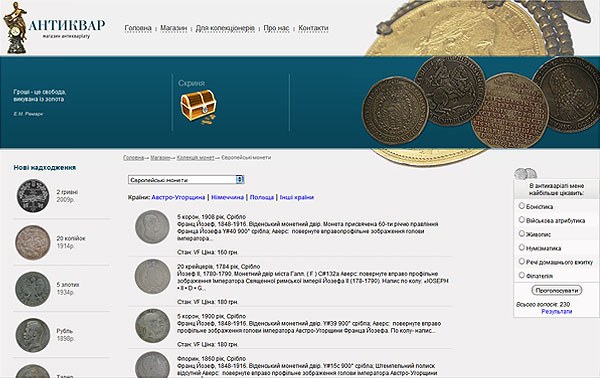Viewport: 600px width, 378px height.
Task: Click Колекція монет breadcrumb link
Action: (x=196, y=158)
